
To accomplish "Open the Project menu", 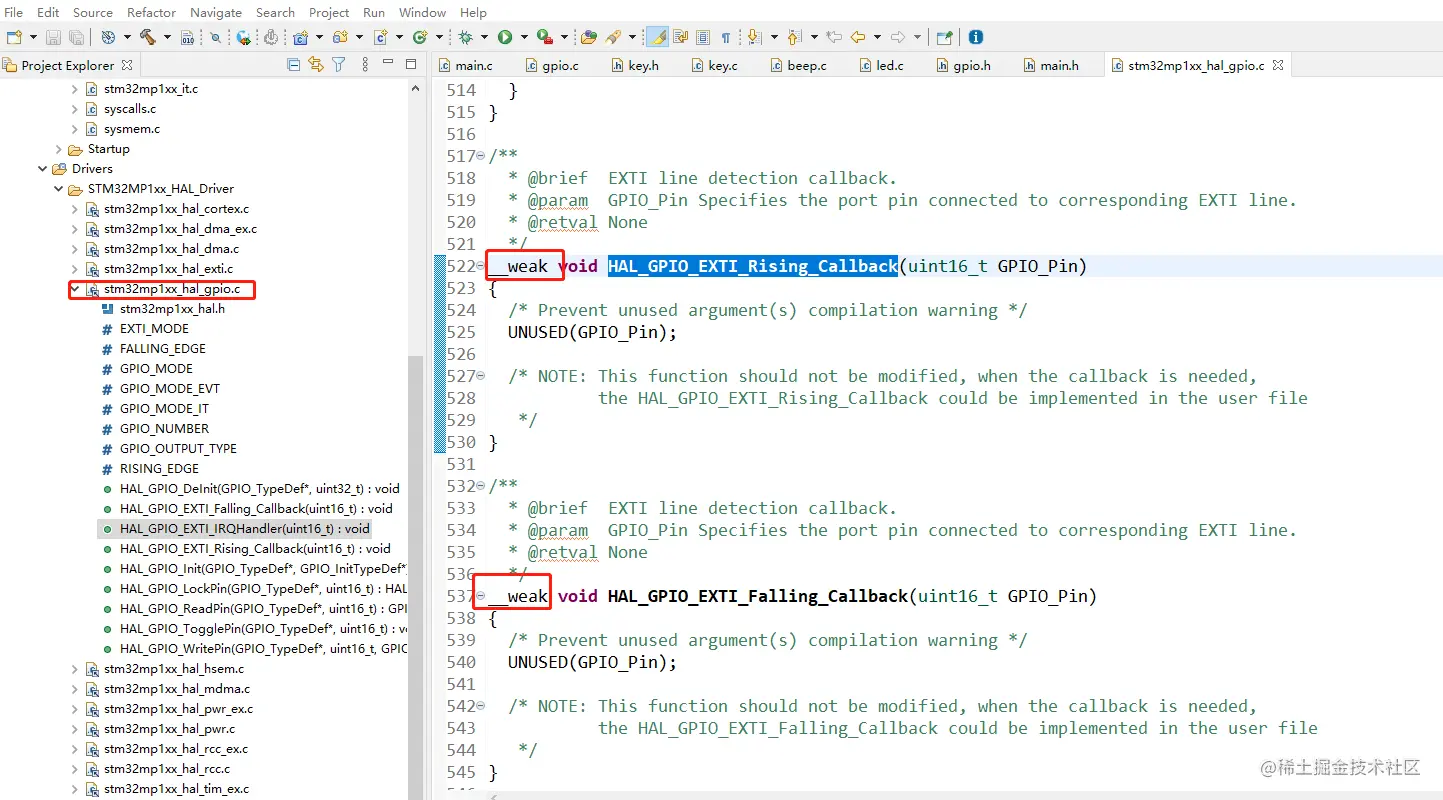I will pyautogui.click(x=329, y=12).
